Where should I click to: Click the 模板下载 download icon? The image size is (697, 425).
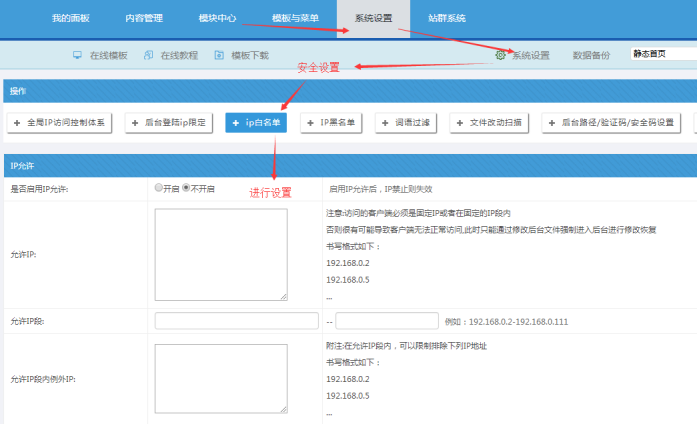coord(219,55)
